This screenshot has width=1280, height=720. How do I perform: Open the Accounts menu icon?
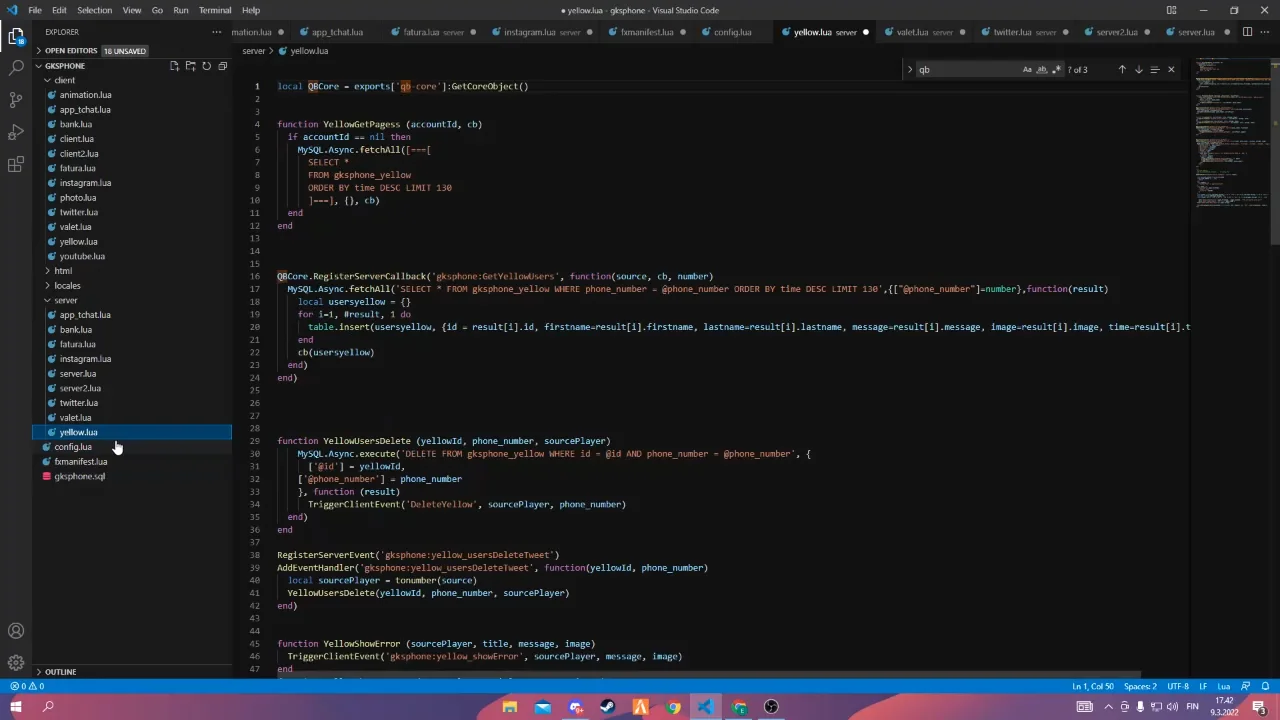[x=16, y=631]
